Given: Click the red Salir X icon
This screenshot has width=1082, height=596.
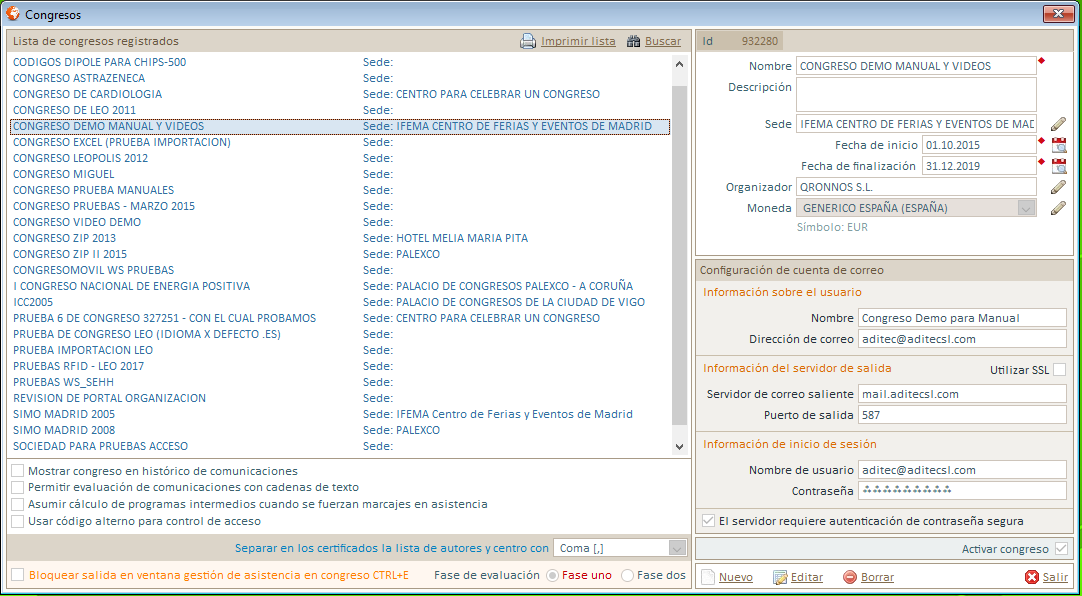Looking at the screenshot, I should coord(1032,577).
